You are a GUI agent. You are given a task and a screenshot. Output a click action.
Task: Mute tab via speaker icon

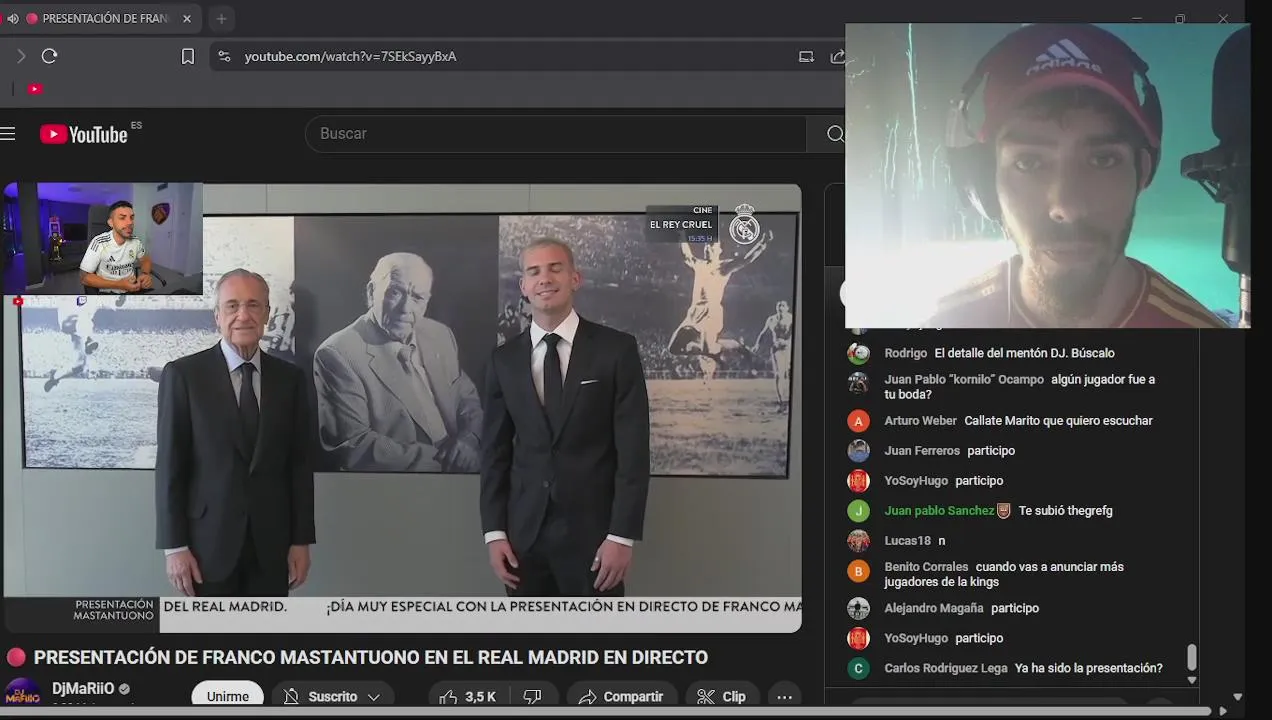[12, 18]
